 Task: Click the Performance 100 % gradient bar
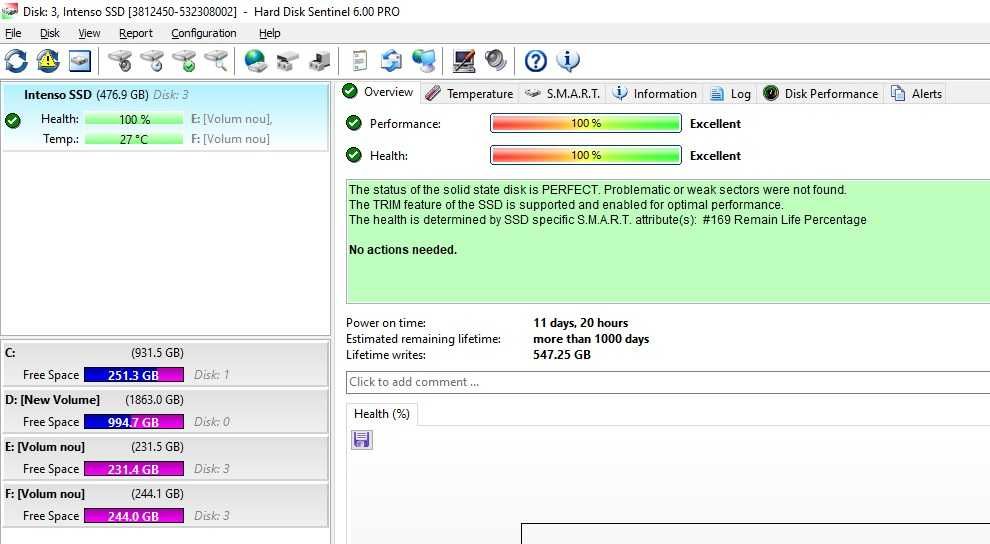pyautogui.click(x=586, y=123)
